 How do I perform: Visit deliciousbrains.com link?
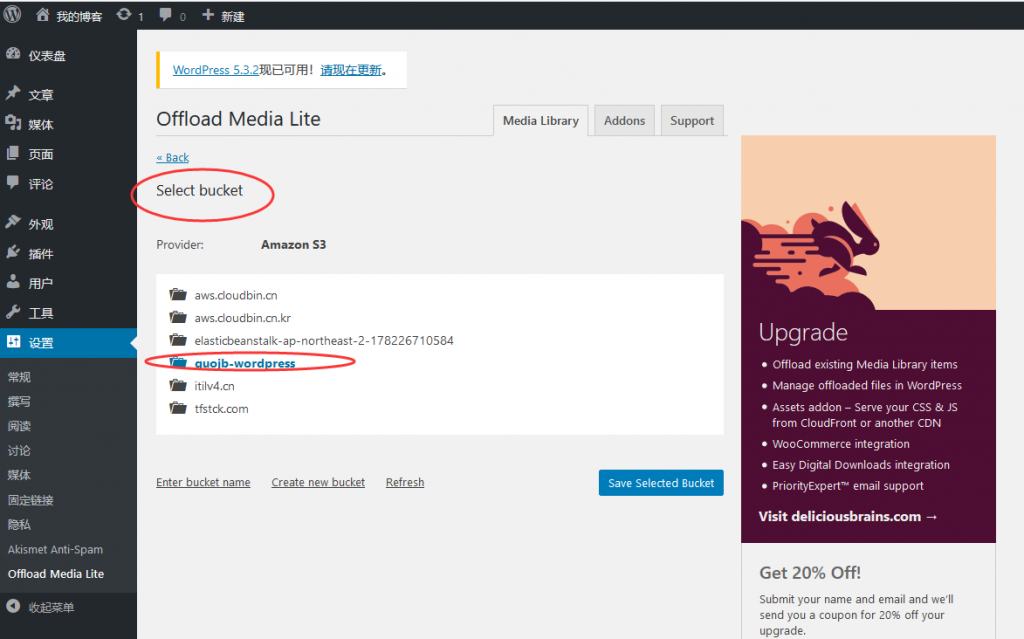tap(848, 516)
